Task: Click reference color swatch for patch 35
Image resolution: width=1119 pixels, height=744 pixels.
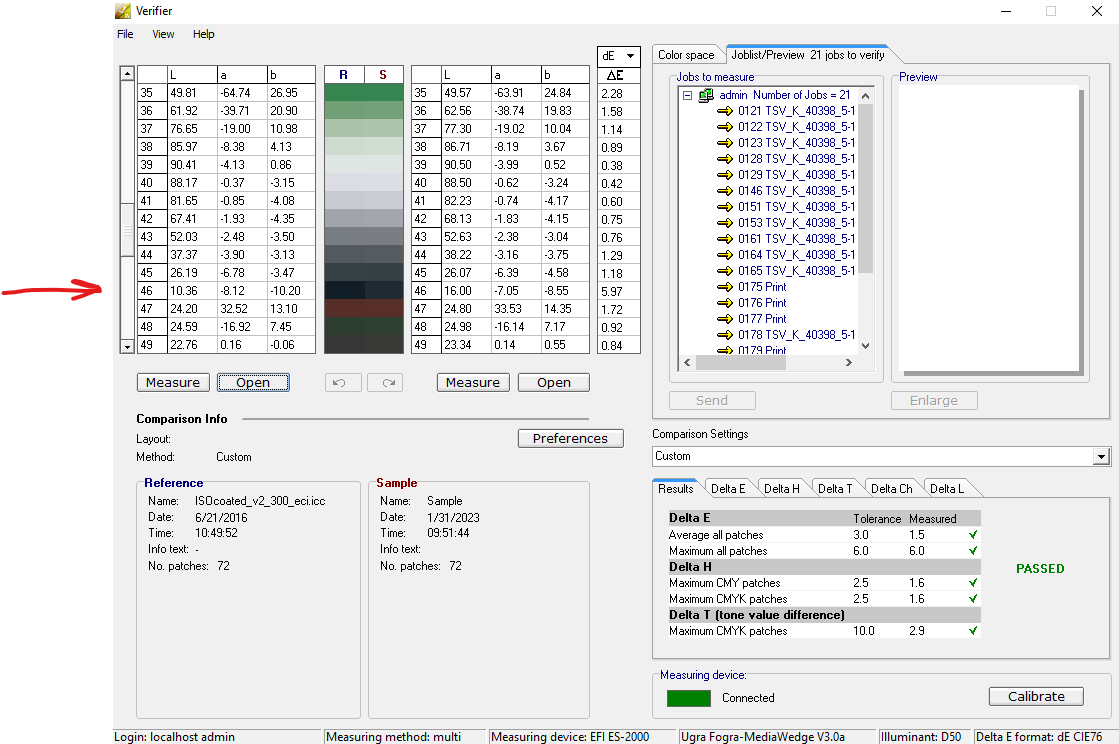Action: [x=344, y=93]
